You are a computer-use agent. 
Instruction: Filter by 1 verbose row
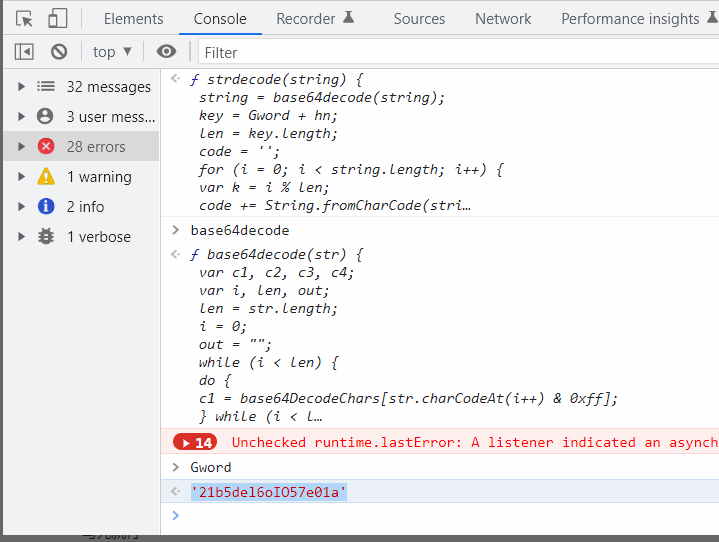(82, 237)
